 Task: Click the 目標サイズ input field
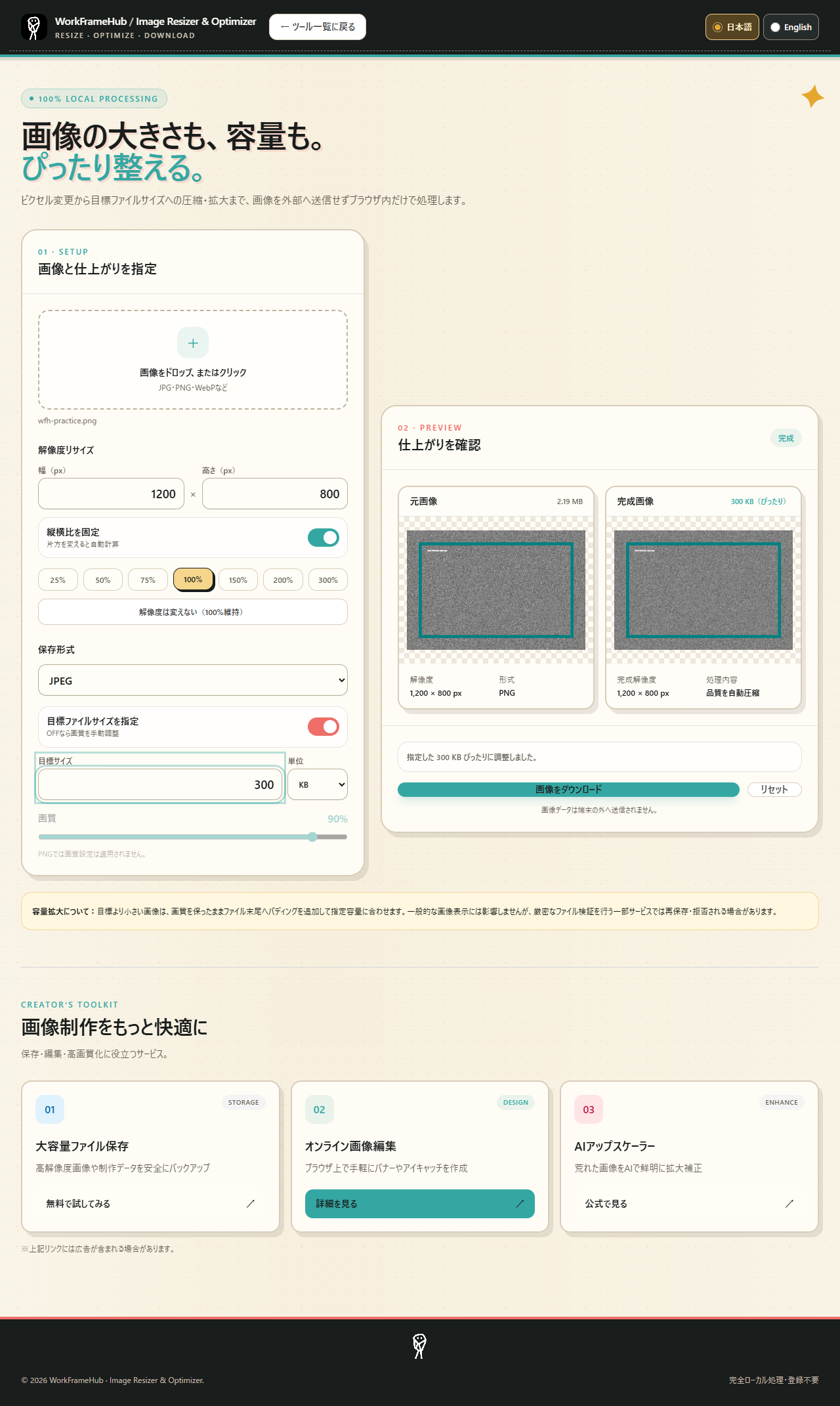point(160,784)
